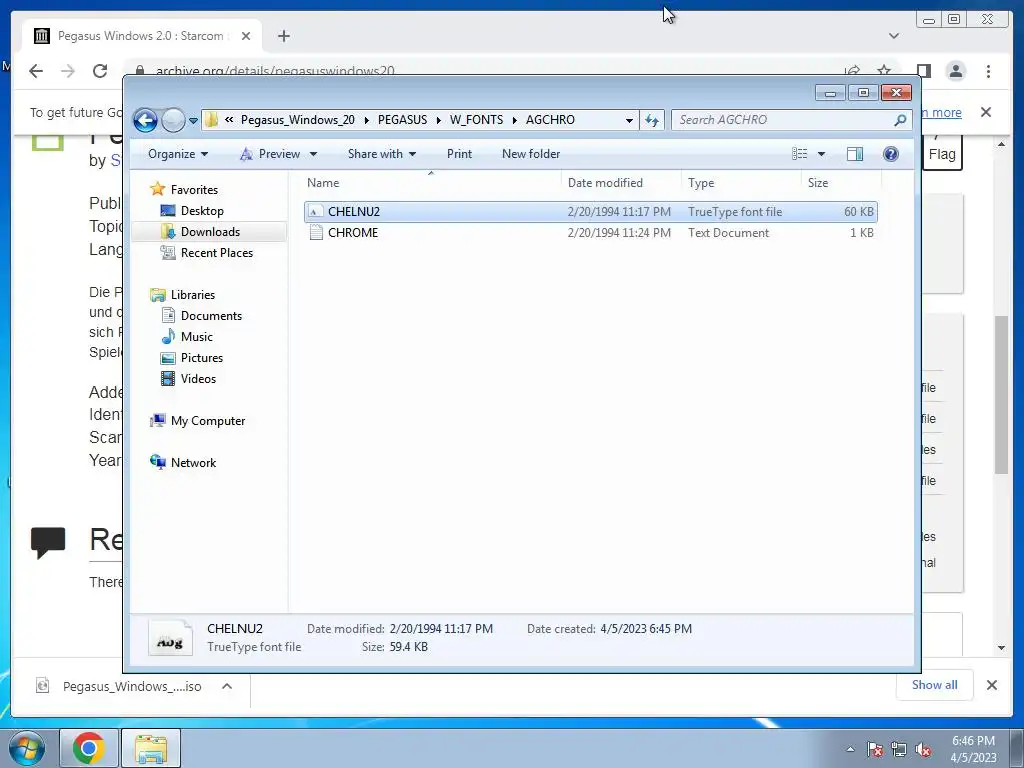1024x768 pixels.
Task: Click PEGASUS in the address path
Action: click(402, 120)
